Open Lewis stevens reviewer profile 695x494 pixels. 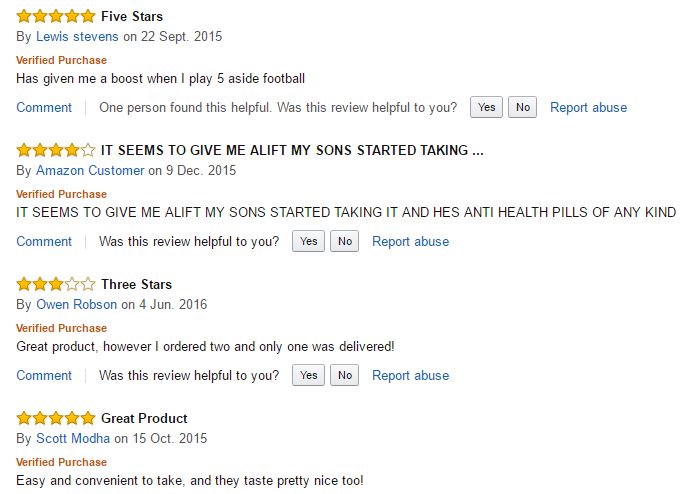(x=77, y=36)
